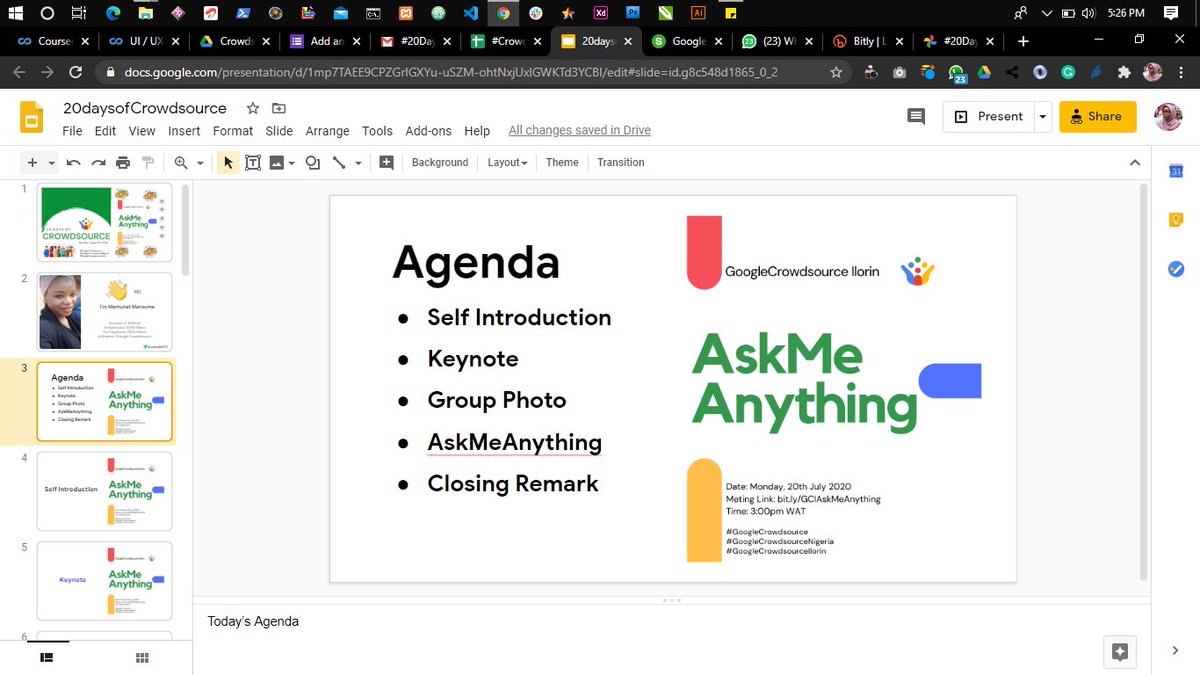Image resolution: width=1200 pixels, height=675 pixels.
Task: Choose the Select arrow cursor tool
Action: tap(228, 162)
